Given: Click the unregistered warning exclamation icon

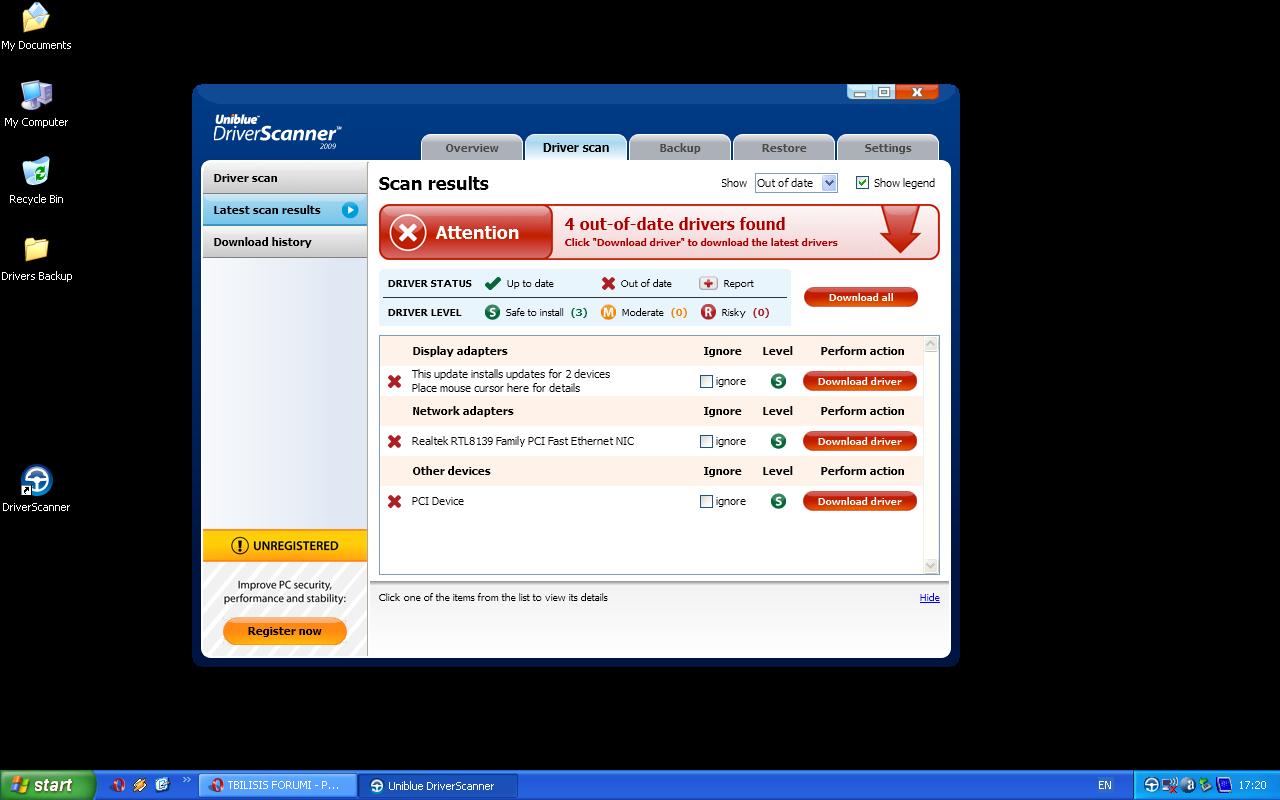Looking at the screenshot, I should coord(239,546).
